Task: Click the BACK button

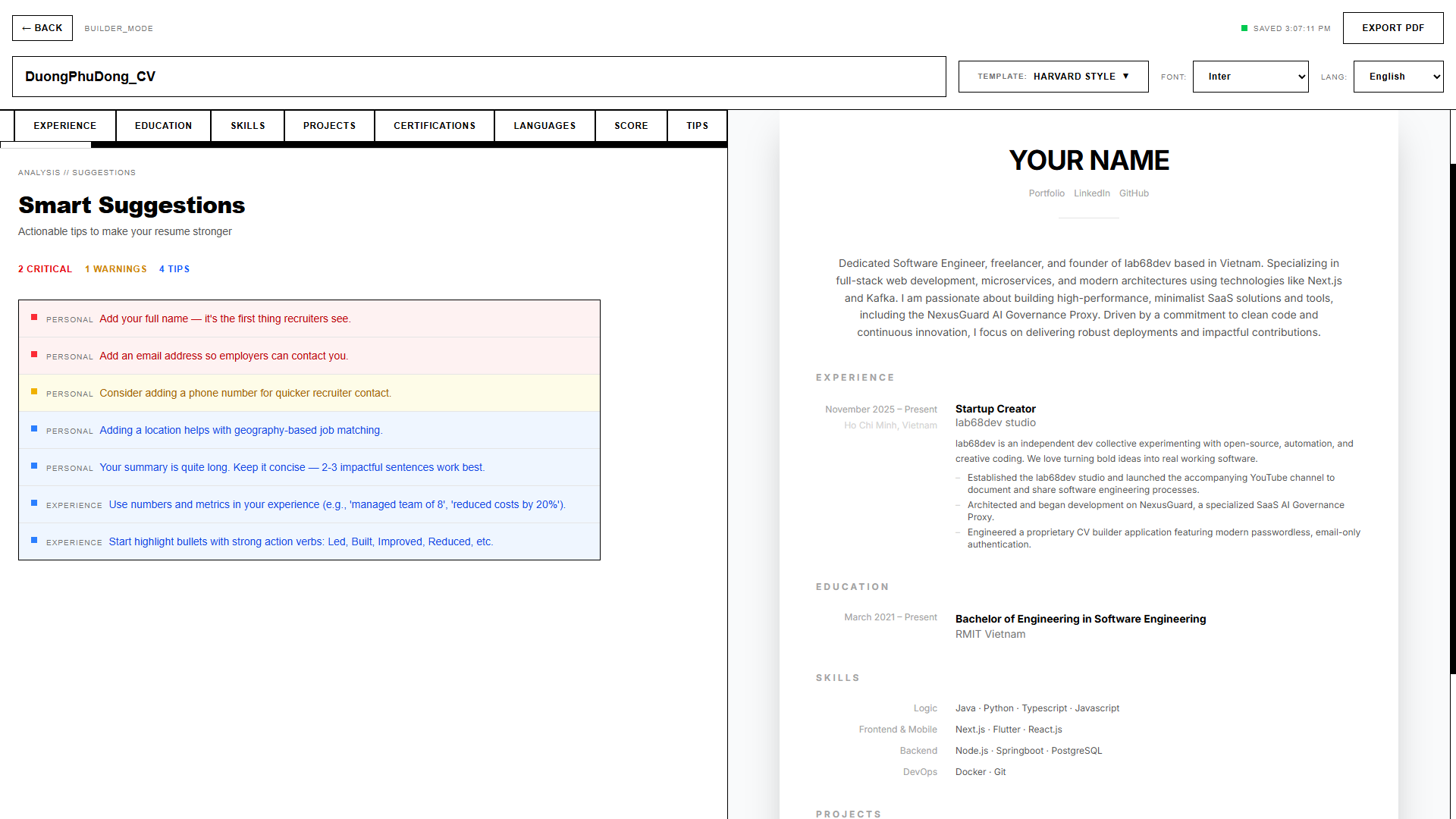Action: click(x=42, y=27)
